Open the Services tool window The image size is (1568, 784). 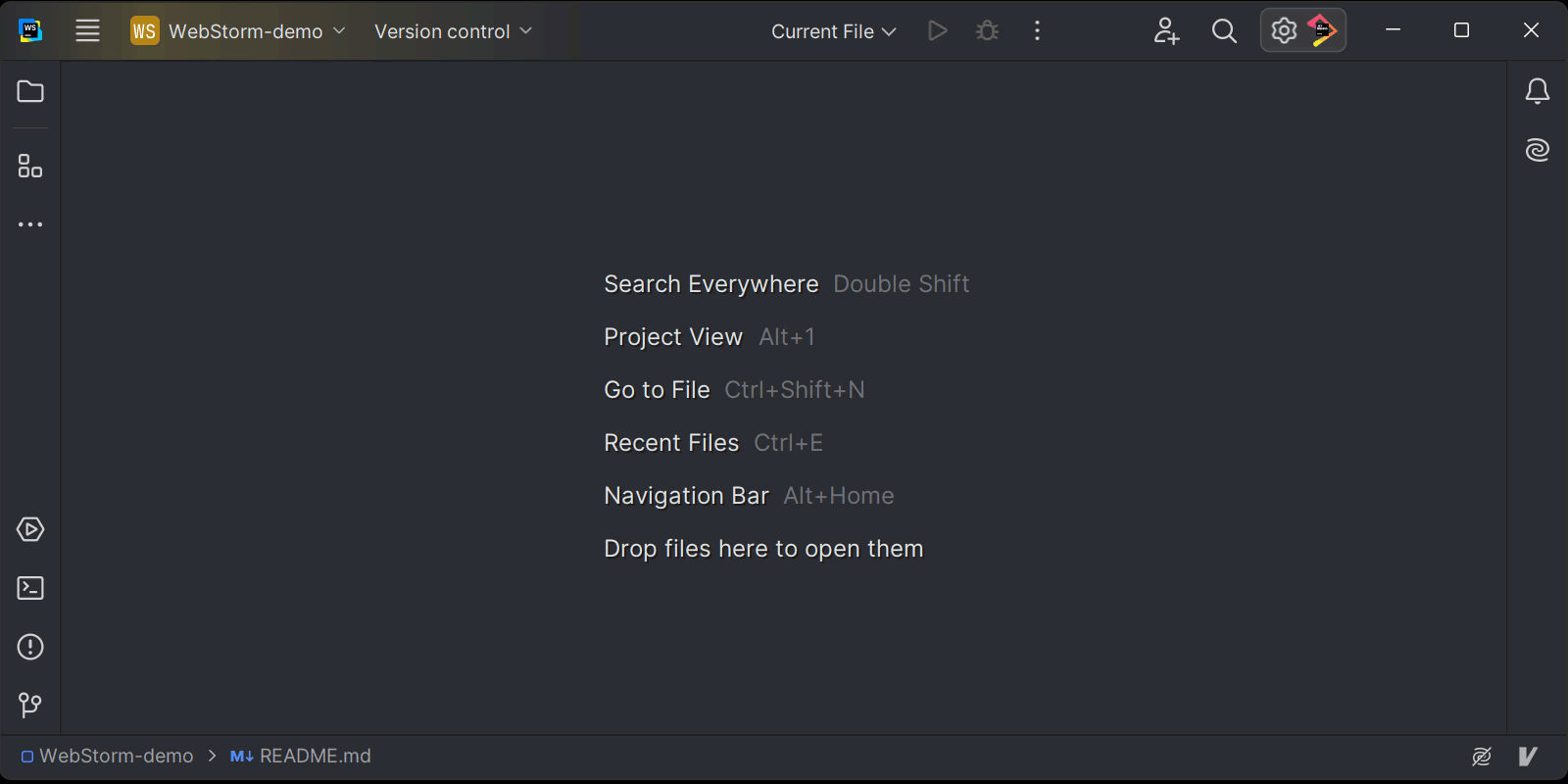(x=29, y=529)
